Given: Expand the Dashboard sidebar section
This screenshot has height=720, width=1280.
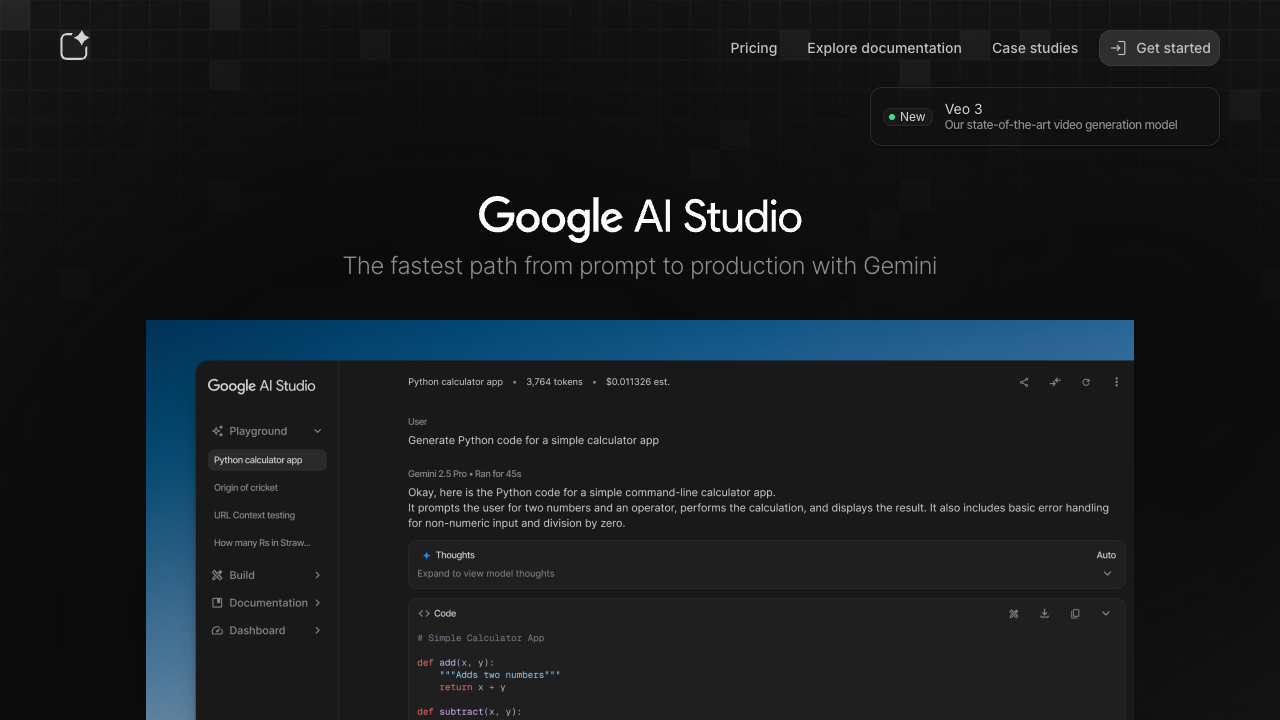Looking at the screenshot, I should click(x=317, y=631).
